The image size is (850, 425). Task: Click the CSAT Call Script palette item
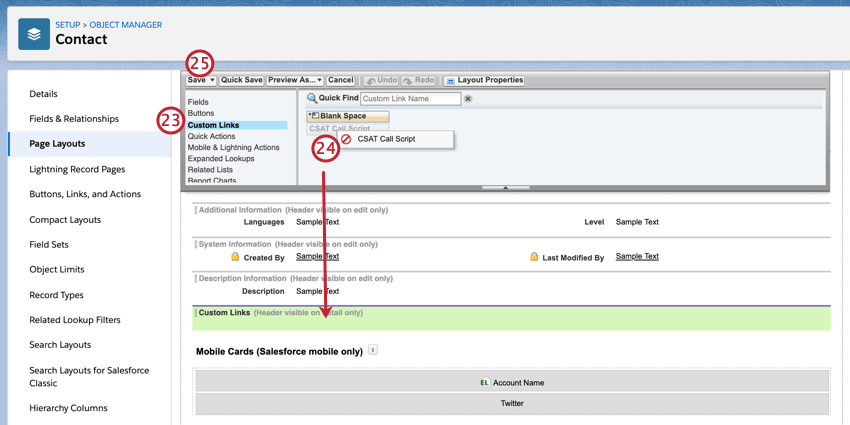pyautogui.click(x=347, y=128)
